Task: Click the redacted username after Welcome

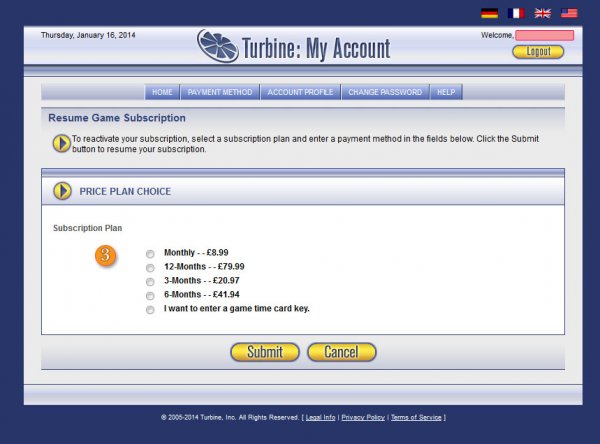Action: pyautogui.click(x=545, y=36)
